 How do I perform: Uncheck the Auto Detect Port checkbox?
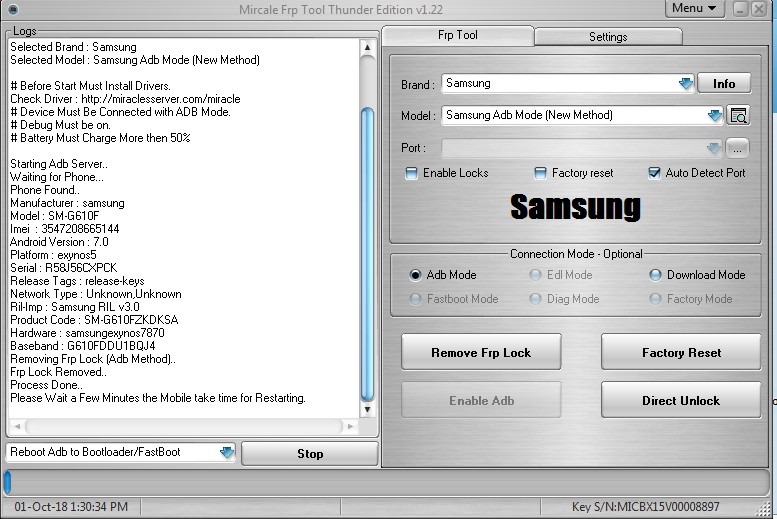click(654, 173)
